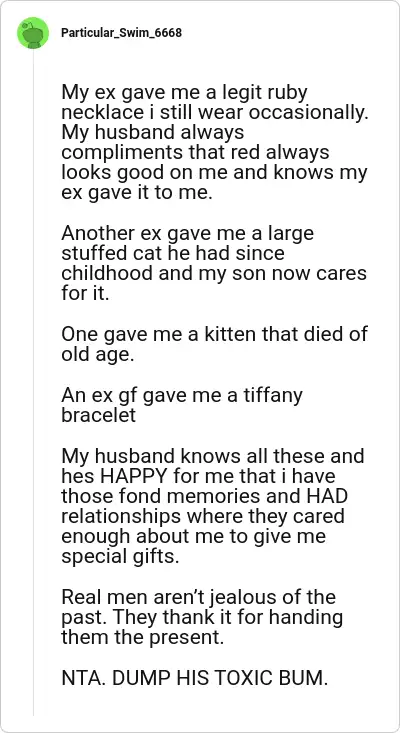
Task: Click the 'NTA. DUMP HIS TOXIC BUM.' line
Action: point(195,679)
